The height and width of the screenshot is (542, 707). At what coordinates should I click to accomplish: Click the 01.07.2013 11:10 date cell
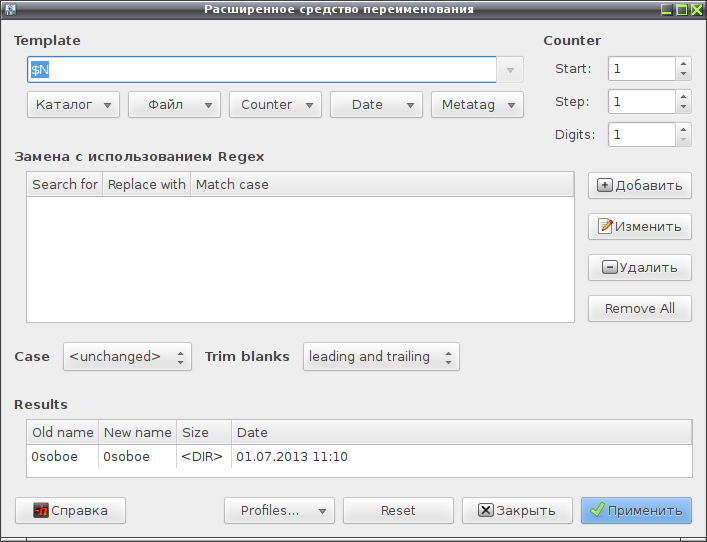coord(462,457)
